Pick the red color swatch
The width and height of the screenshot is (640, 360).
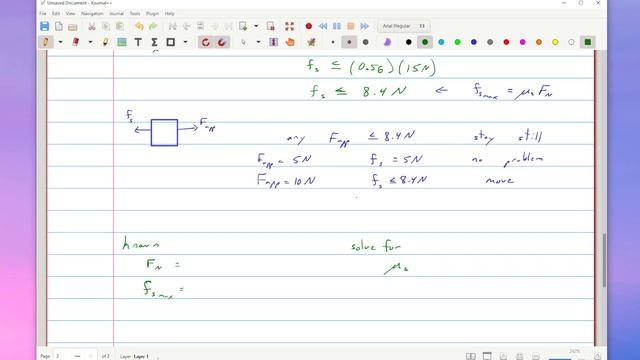[507, 42]
